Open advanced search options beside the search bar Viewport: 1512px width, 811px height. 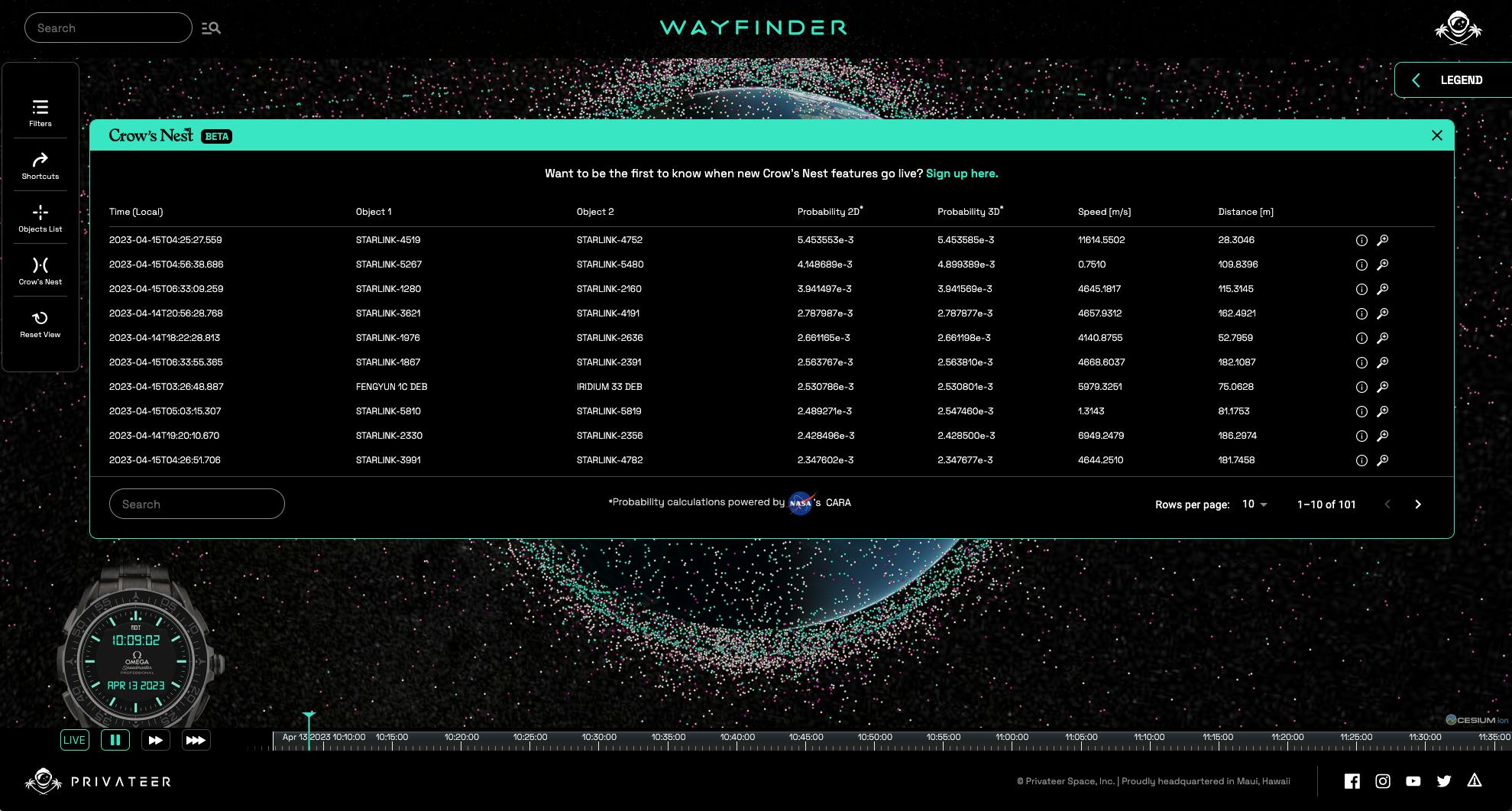[211, 28]
